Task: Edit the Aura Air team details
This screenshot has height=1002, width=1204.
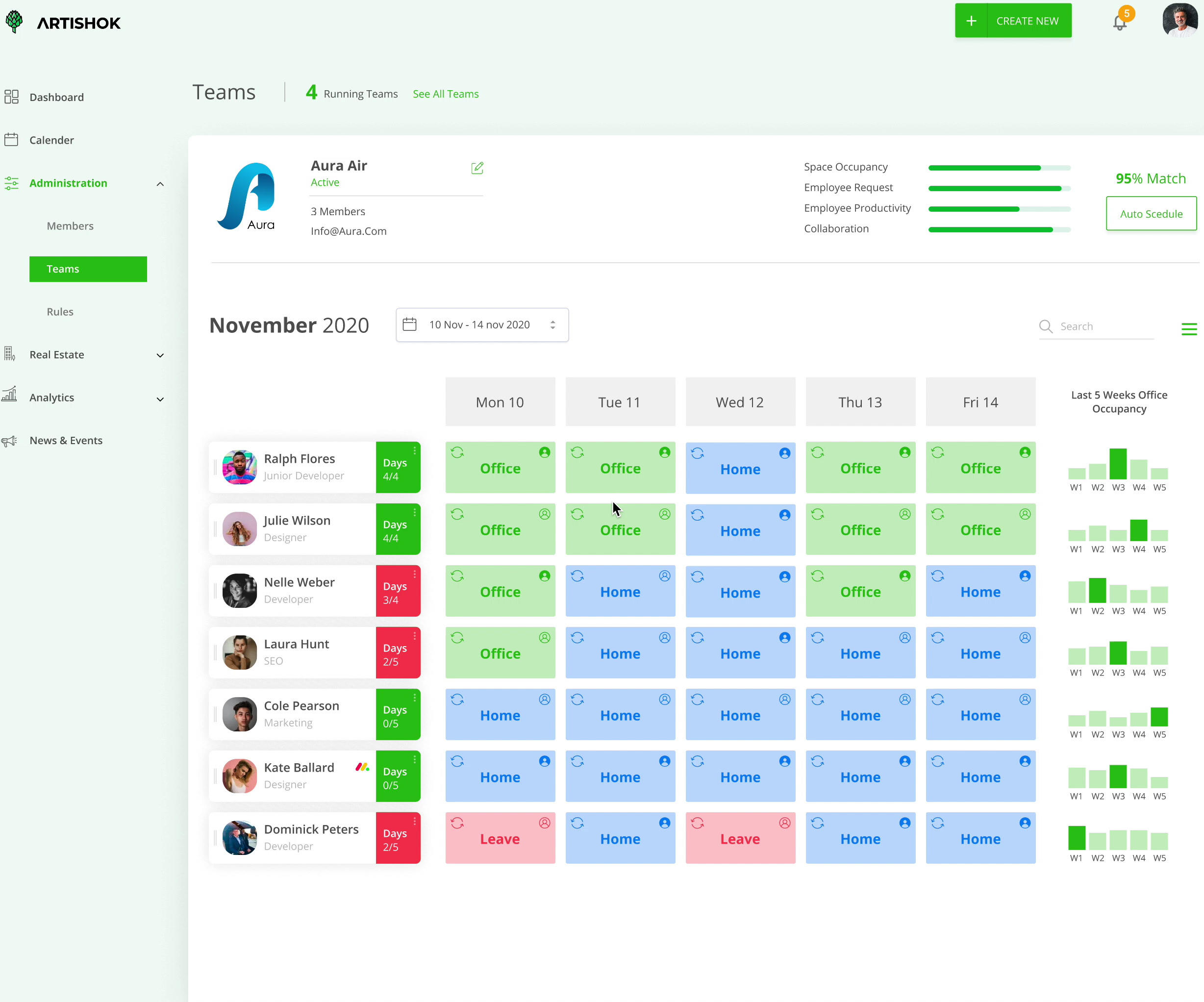Action: 477,168
